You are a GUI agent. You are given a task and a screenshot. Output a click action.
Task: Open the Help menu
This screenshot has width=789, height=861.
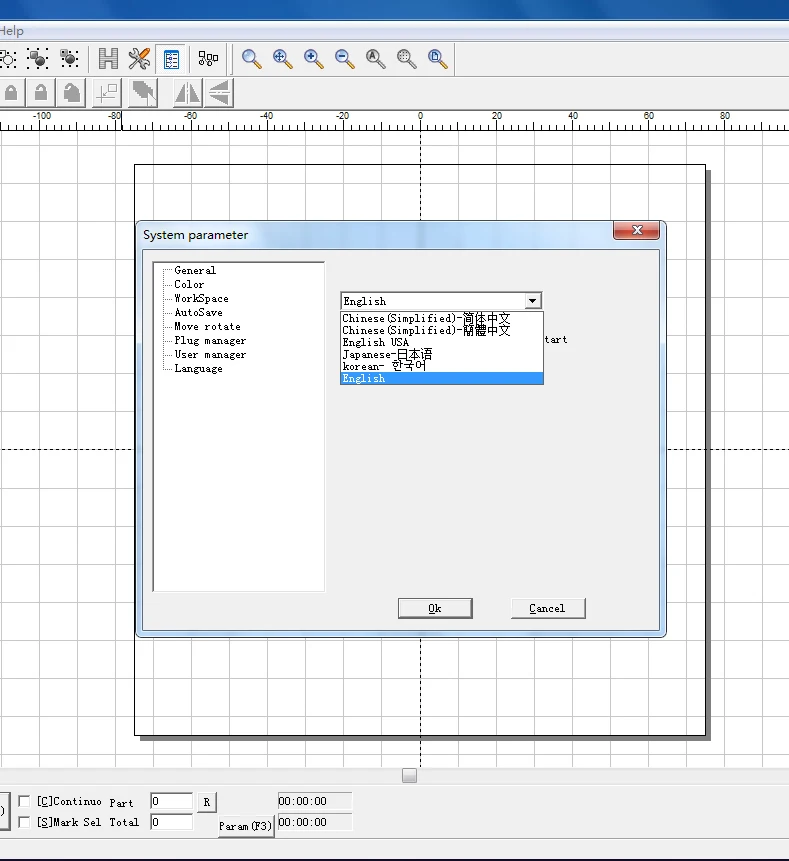(x=11, y=31)
